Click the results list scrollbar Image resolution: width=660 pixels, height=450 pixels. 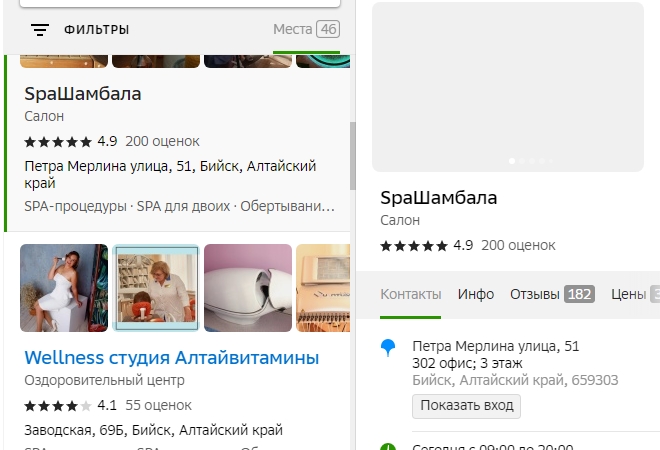pos(352,156)
